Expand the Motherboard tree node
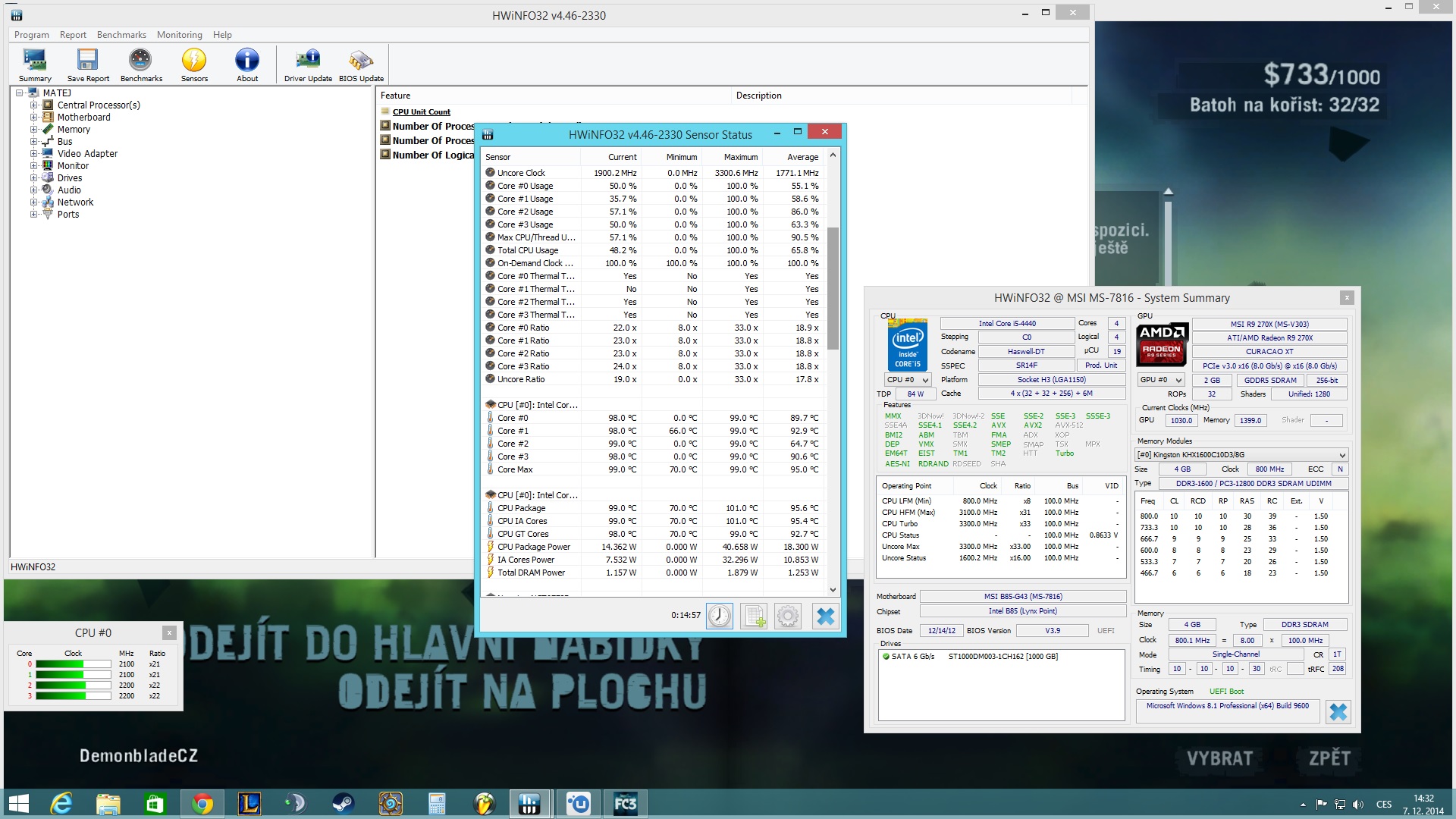The width and height of the screenshot is (1456, 819). pyautogui.click(x=33, y=118)
